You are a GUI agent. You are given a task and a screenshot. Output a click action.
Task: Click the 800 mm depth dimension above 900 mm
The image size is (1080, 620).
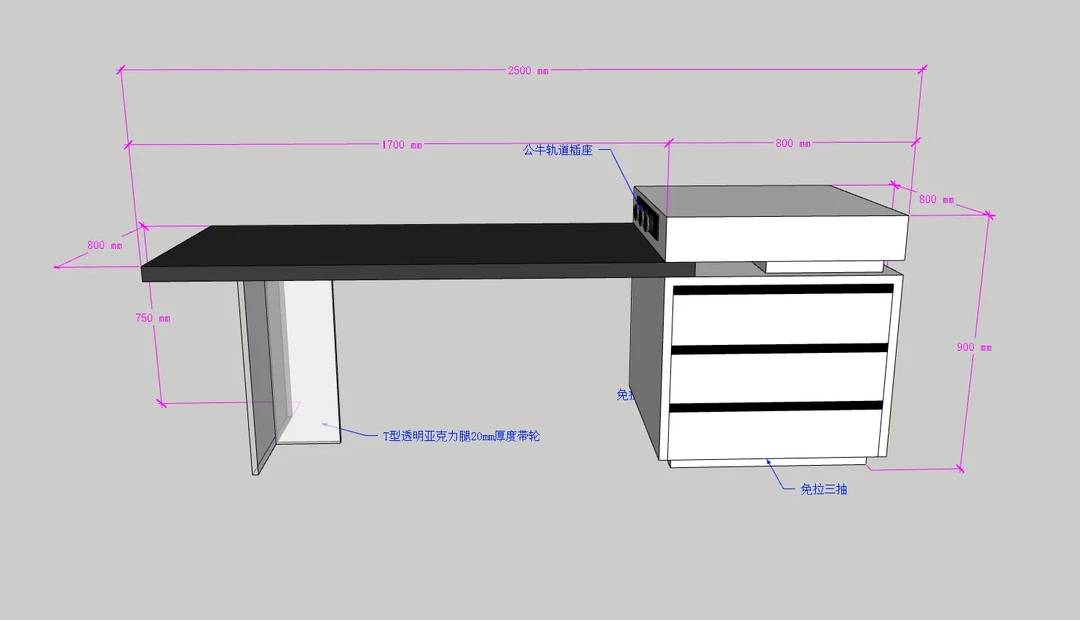935,200
